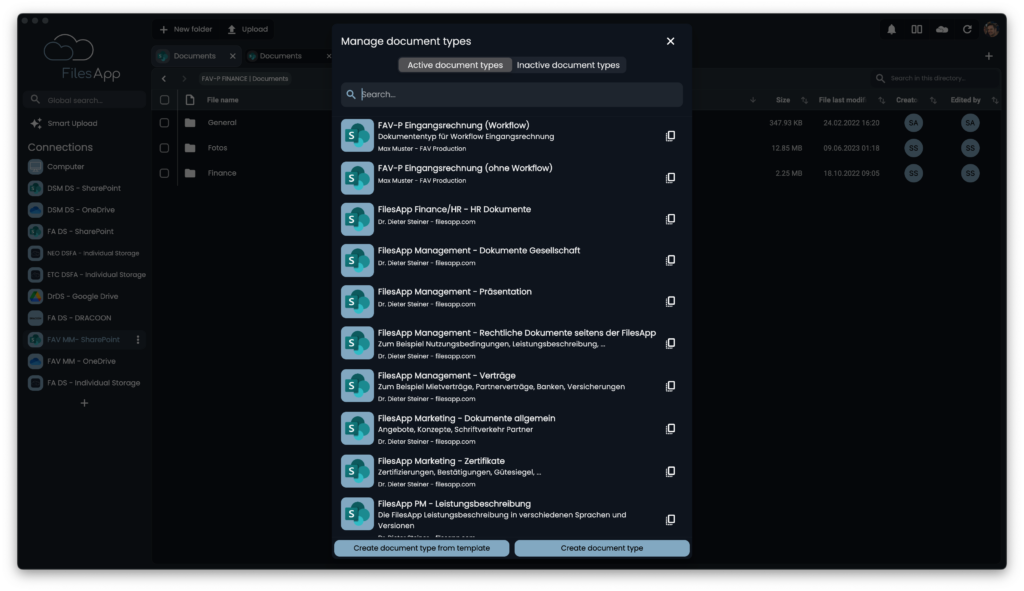1024x591 pixels.
Task: Add a new connection with plus icon
Action: click(84, 403)
